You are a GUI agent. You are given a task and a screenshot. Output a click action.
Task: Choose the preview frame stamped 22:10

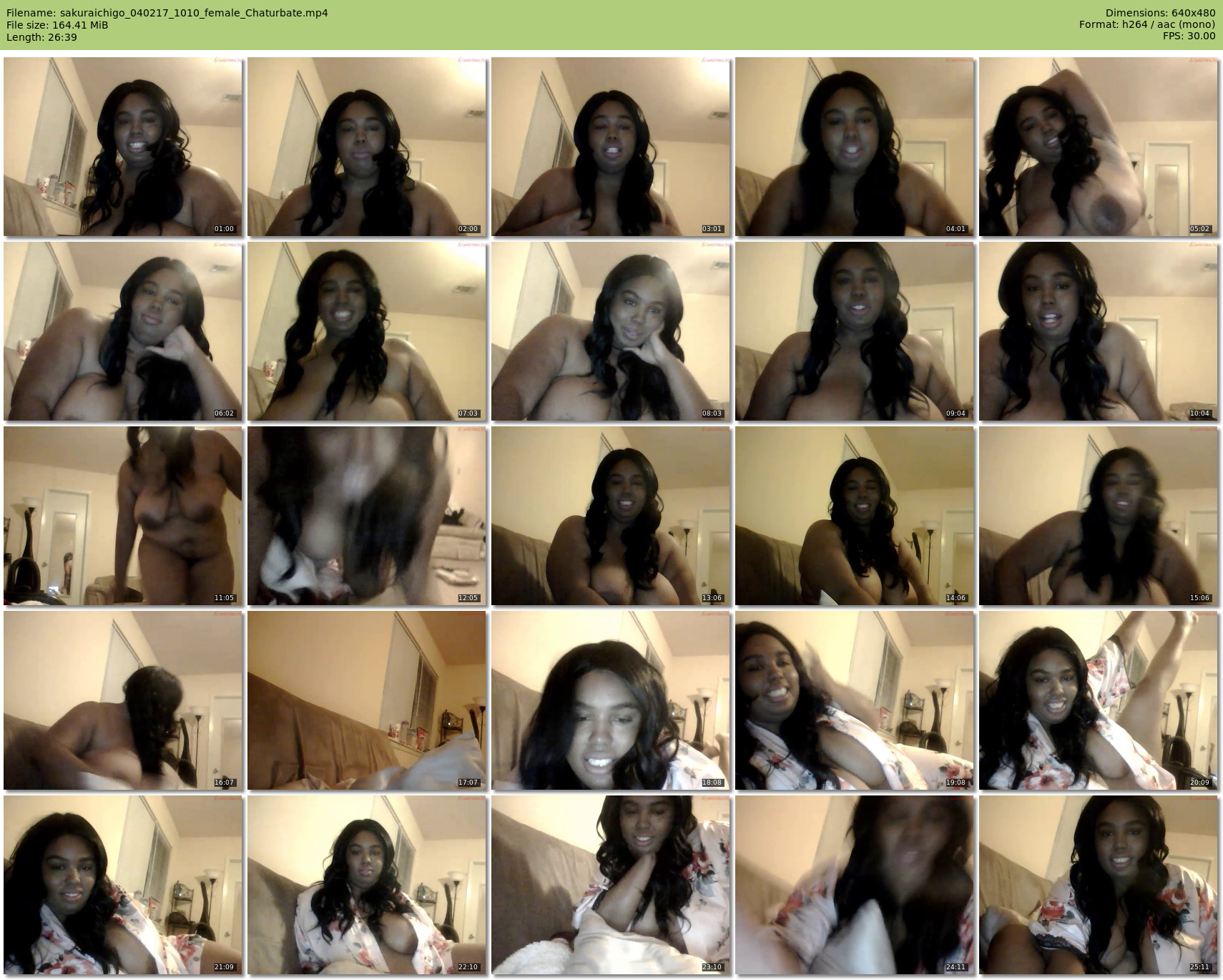point(367,885)
